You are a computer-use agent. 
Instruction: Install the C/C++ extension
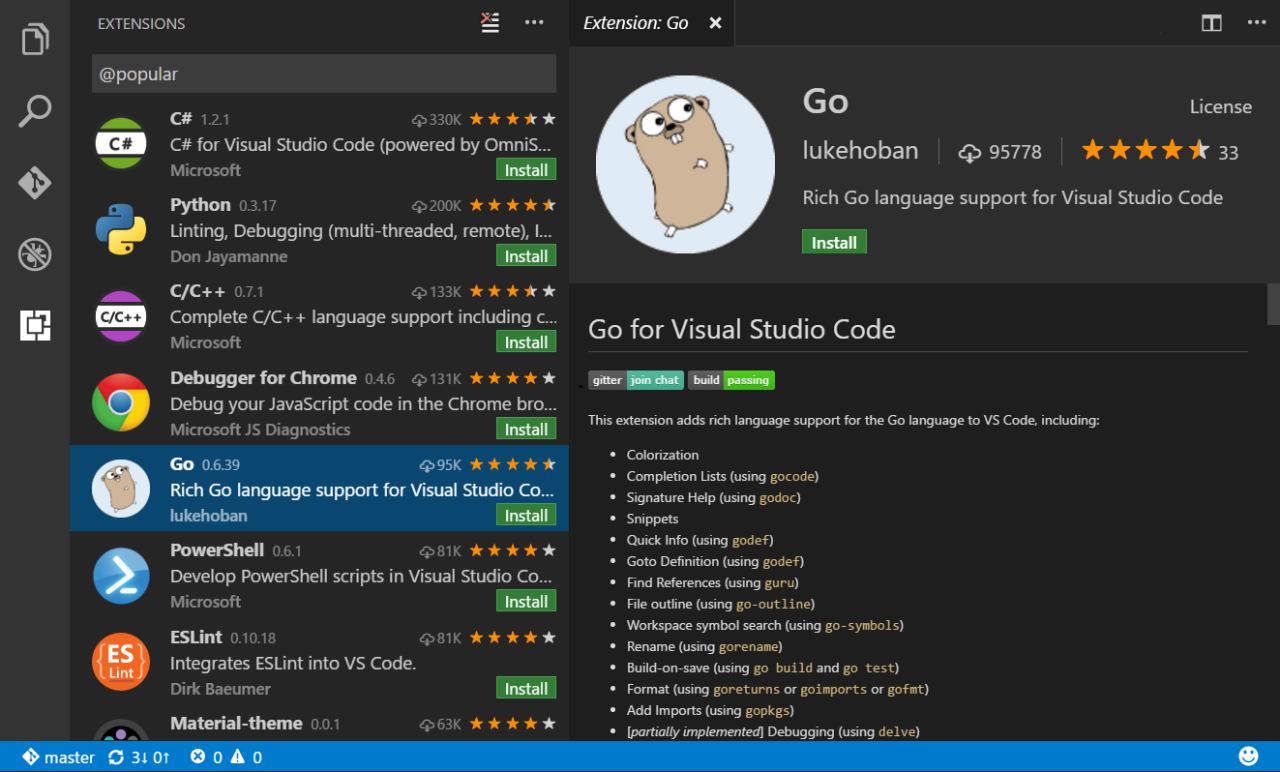[526, 342]
